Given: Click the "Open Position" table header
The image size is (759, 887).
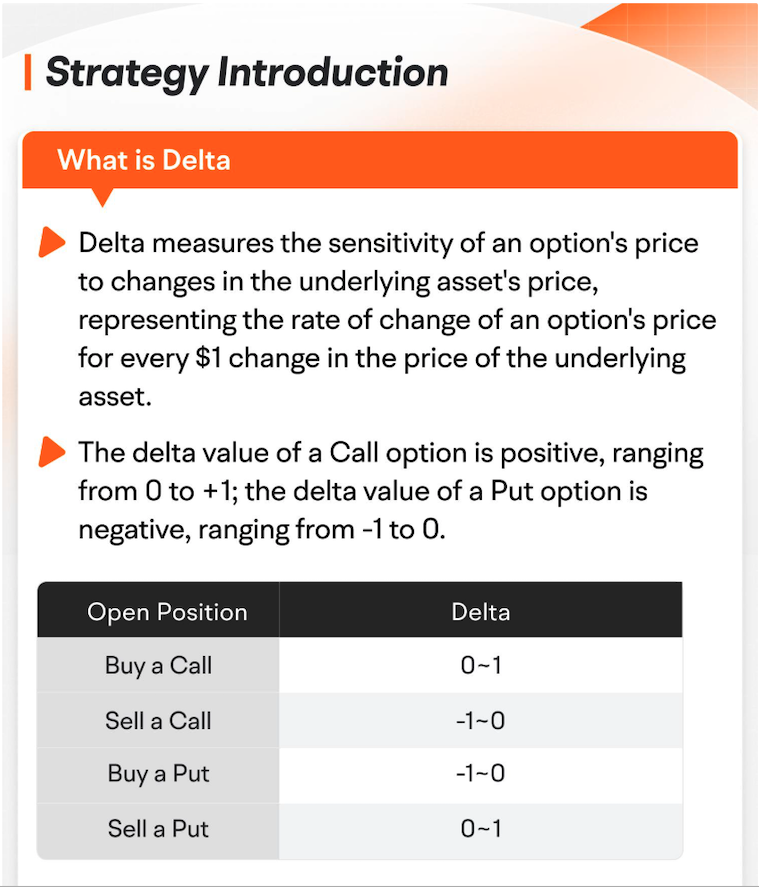Looking at the screenshot, I should point(167,612).
